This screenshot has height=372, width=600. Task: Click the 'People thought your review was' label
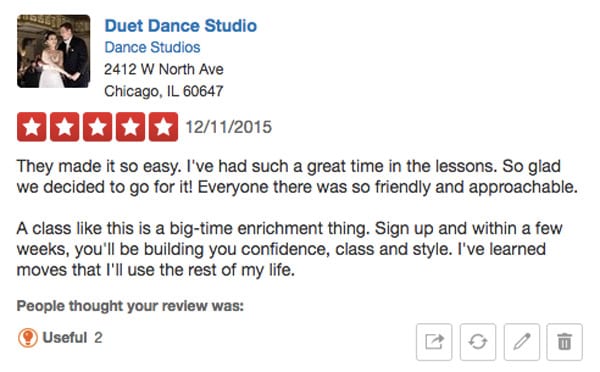[130, 306]
